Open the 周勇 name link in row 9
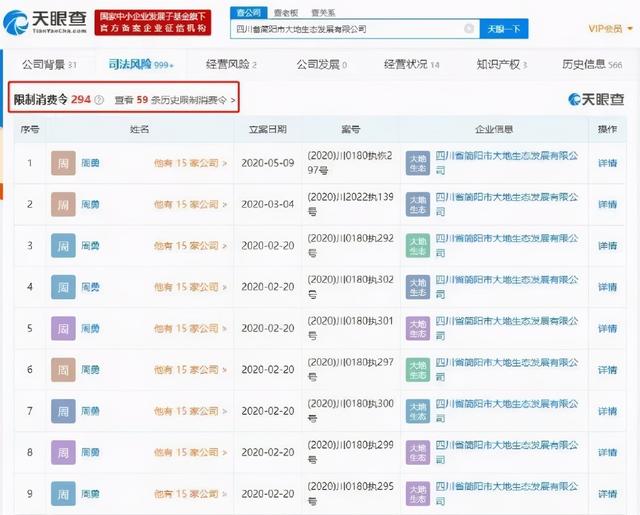Viewport: 640px width, 515px height. coord(90,494)
